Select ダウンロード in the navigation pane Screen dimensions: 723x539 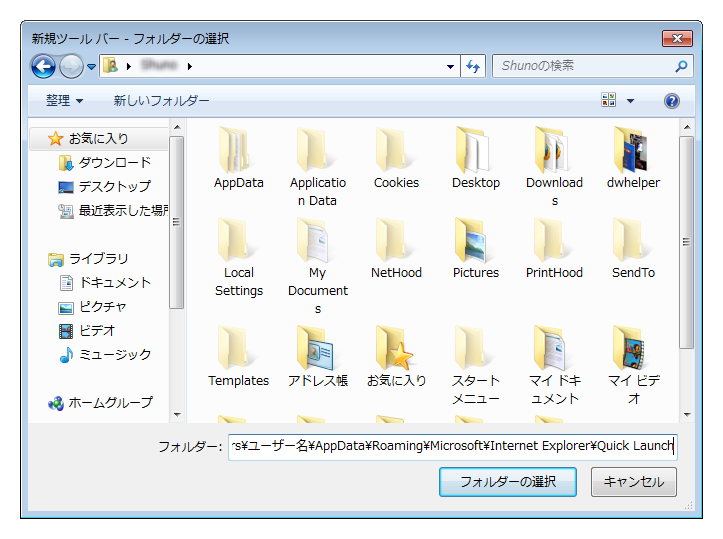(114, 162)
